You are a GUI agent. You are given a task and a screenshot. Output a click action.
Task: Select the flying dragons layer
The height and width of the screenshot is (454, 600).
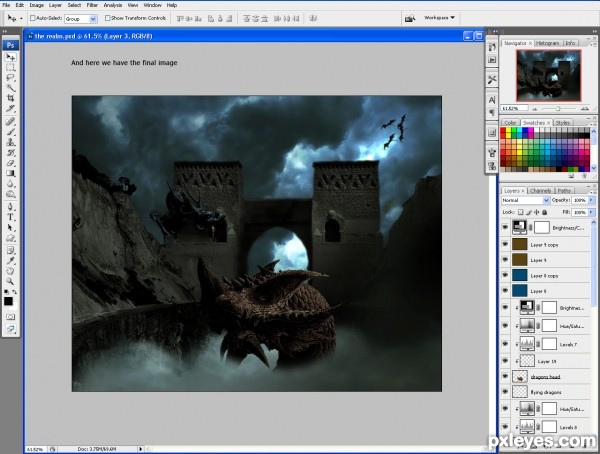tap(545, 392)
